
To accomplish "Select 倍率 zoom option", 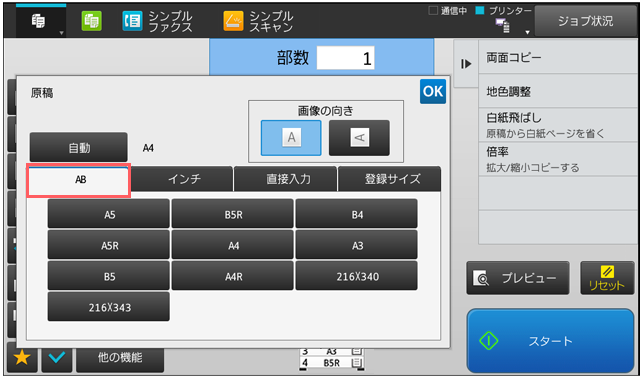I will [558, 159].
